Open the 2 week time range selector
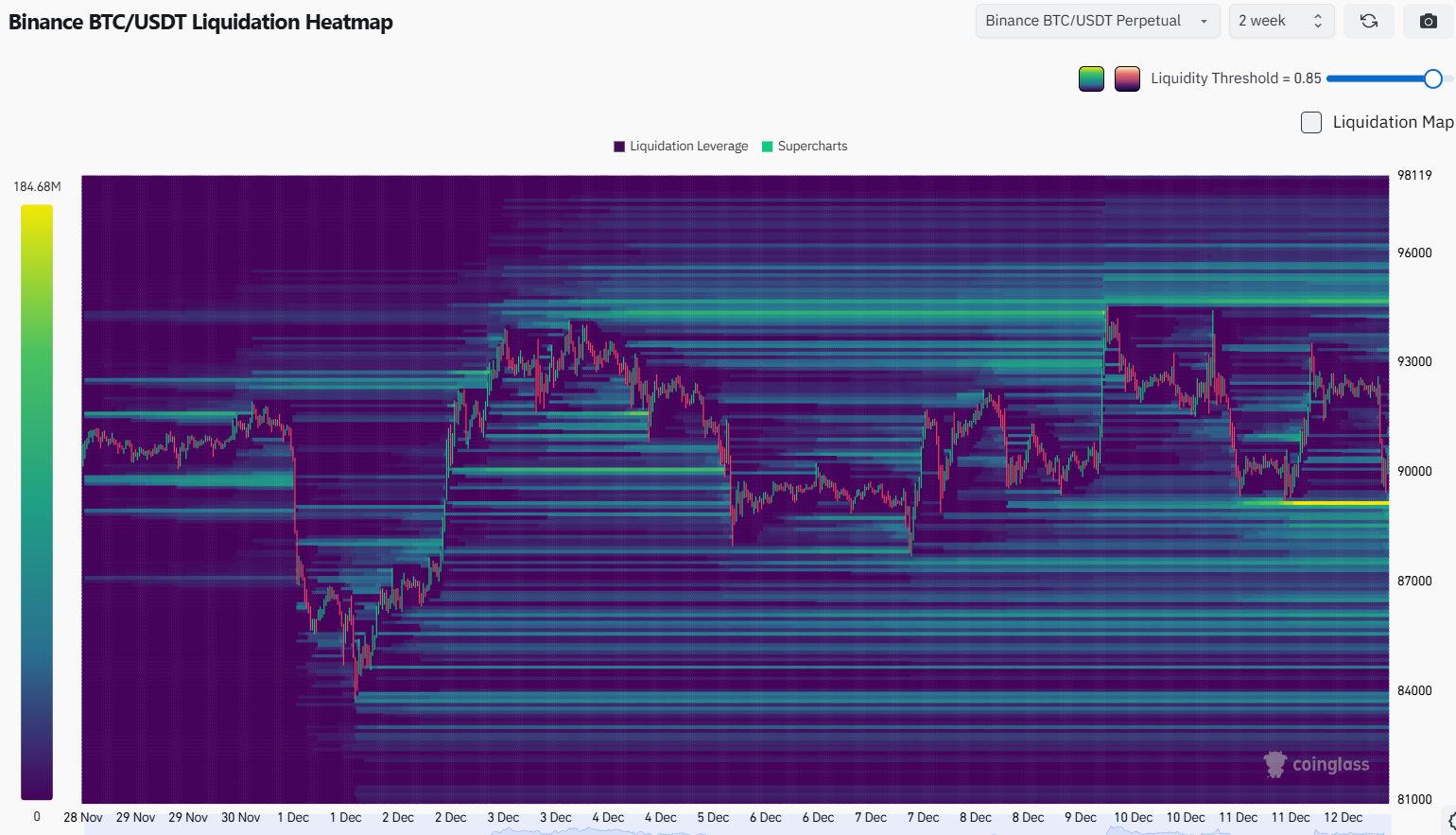Viewport: 1456px width, 835px height. (x=1280, y=21)
